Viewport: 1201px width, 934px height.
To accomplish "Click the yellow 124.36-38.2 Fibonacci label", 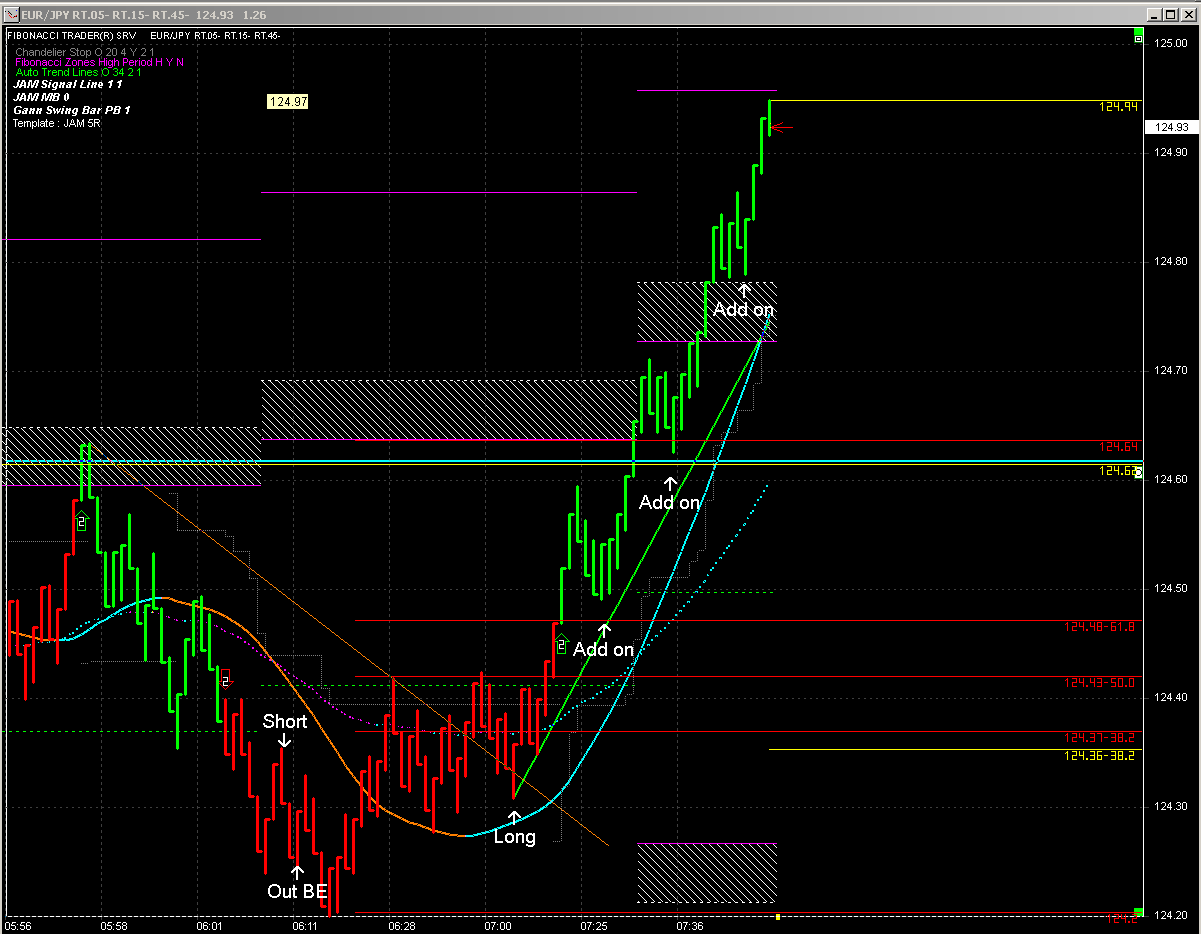I will click(1100, 756).
